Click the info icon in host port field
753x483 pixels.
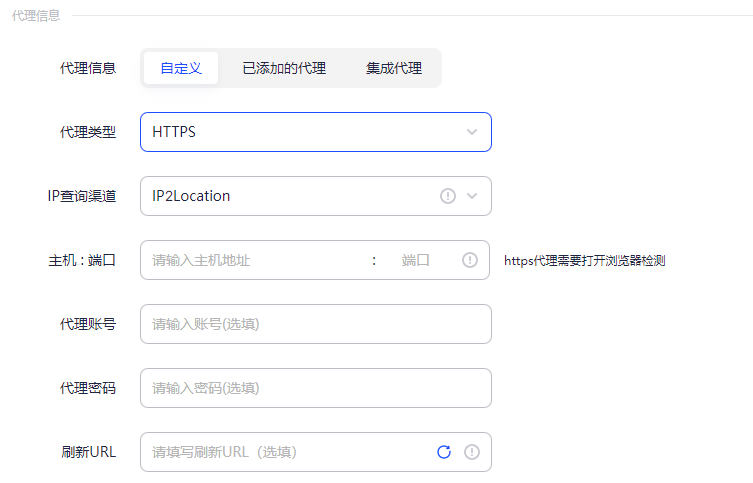tap(470, 260)
